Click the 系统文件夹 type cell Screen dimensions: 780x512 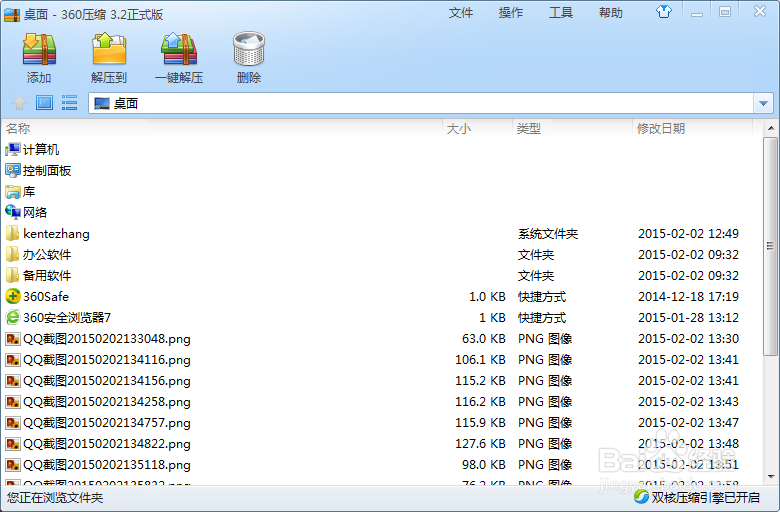coord(548,234)
